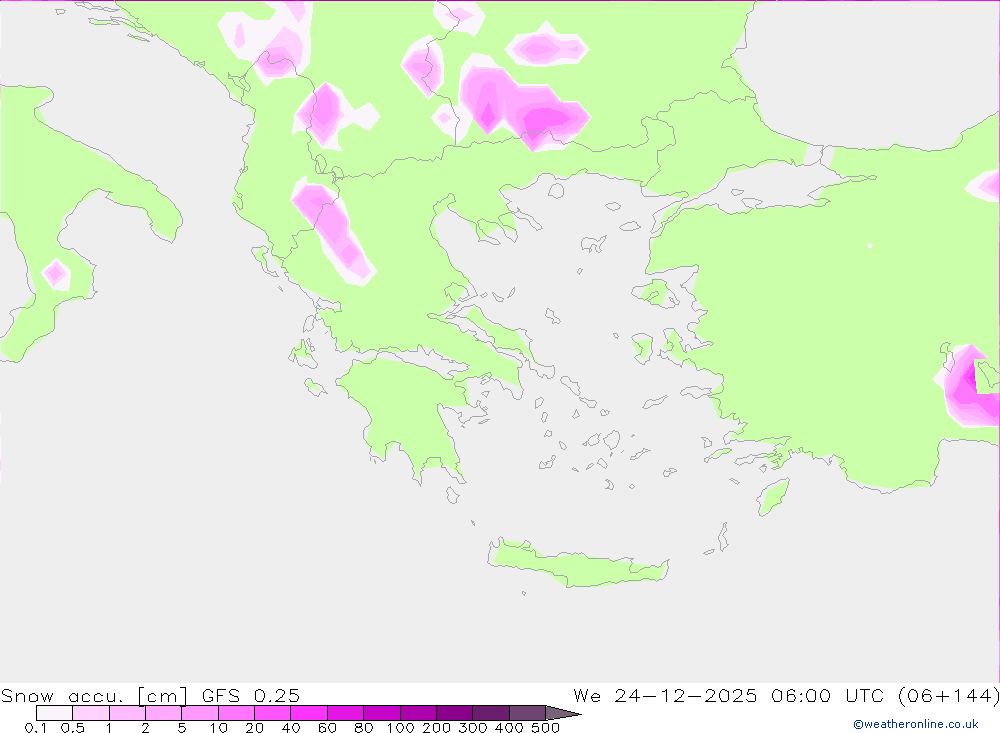This screenshot has width=1000, height=733.
Task: Click the 200–300 cm legend color swatch
Action: pyautogui.click(x=455, y=713)
